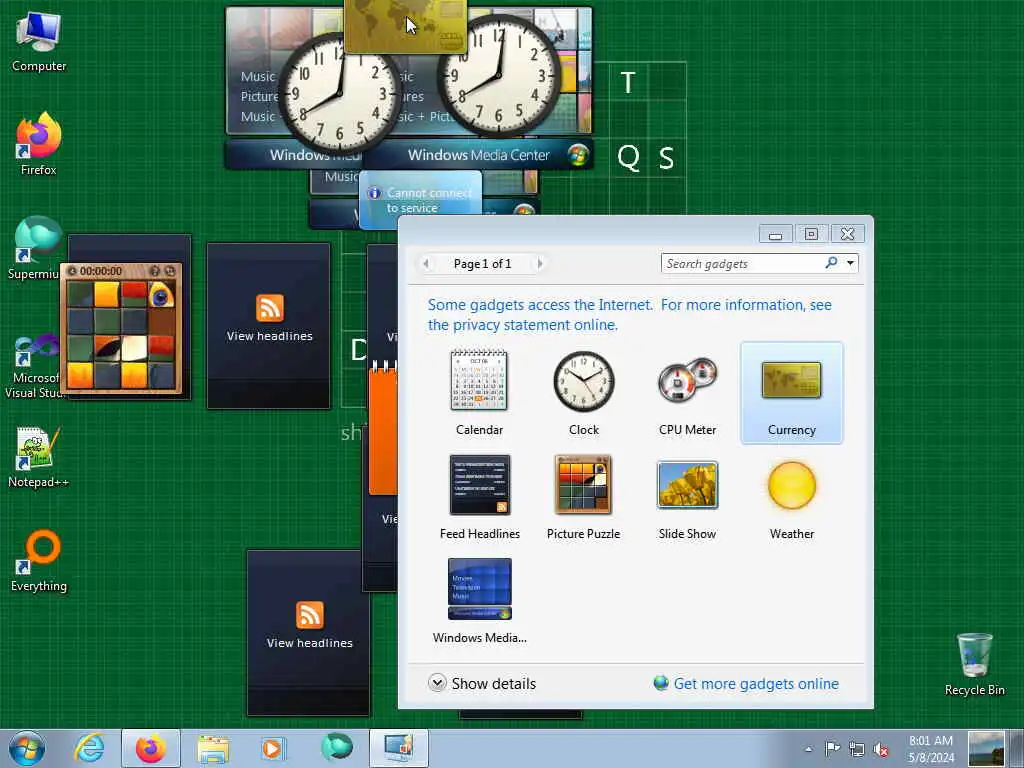The height and width of the screenshot is (768, 1024).
Task: Select the CPU Meter gadget icon
Action: [687, 380]
